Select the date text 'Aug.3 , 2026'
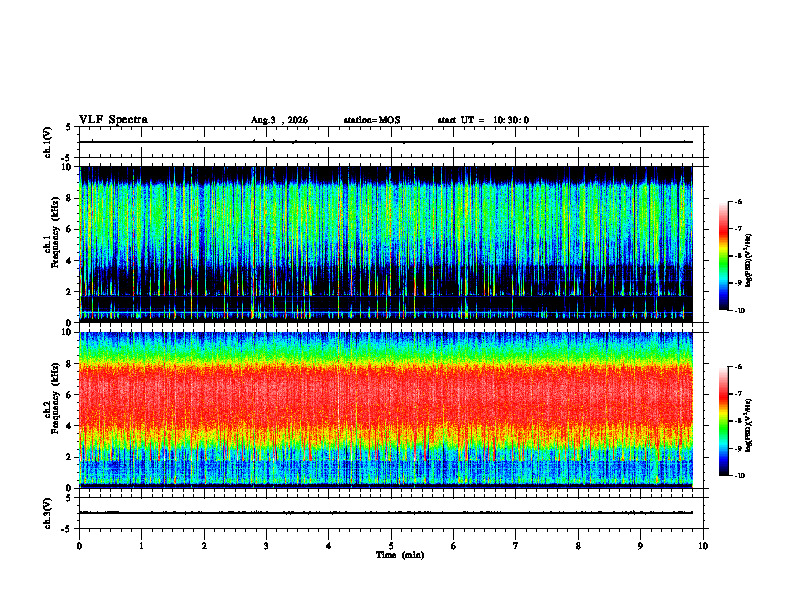The image size is (792, 612). pyautogui.click(x=279, y=120)
